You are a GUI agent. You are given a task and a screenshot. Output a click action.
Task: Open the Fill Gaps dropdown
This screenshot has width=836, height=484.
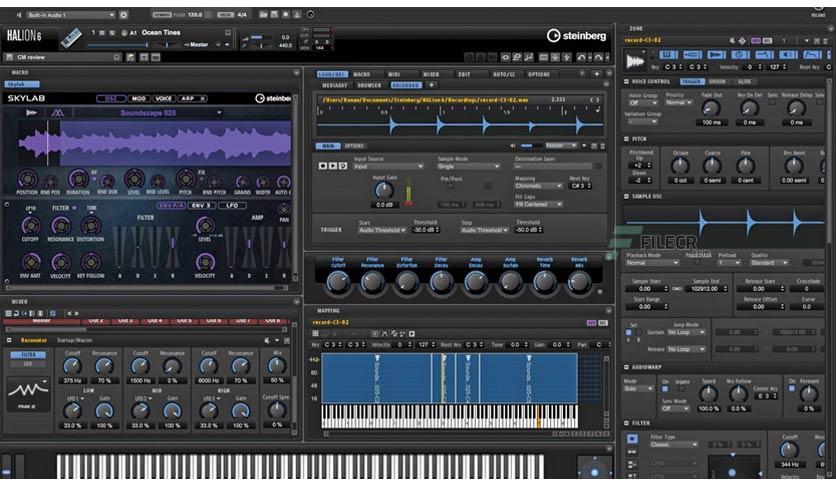pyautogui.click(x=538, y=205)
